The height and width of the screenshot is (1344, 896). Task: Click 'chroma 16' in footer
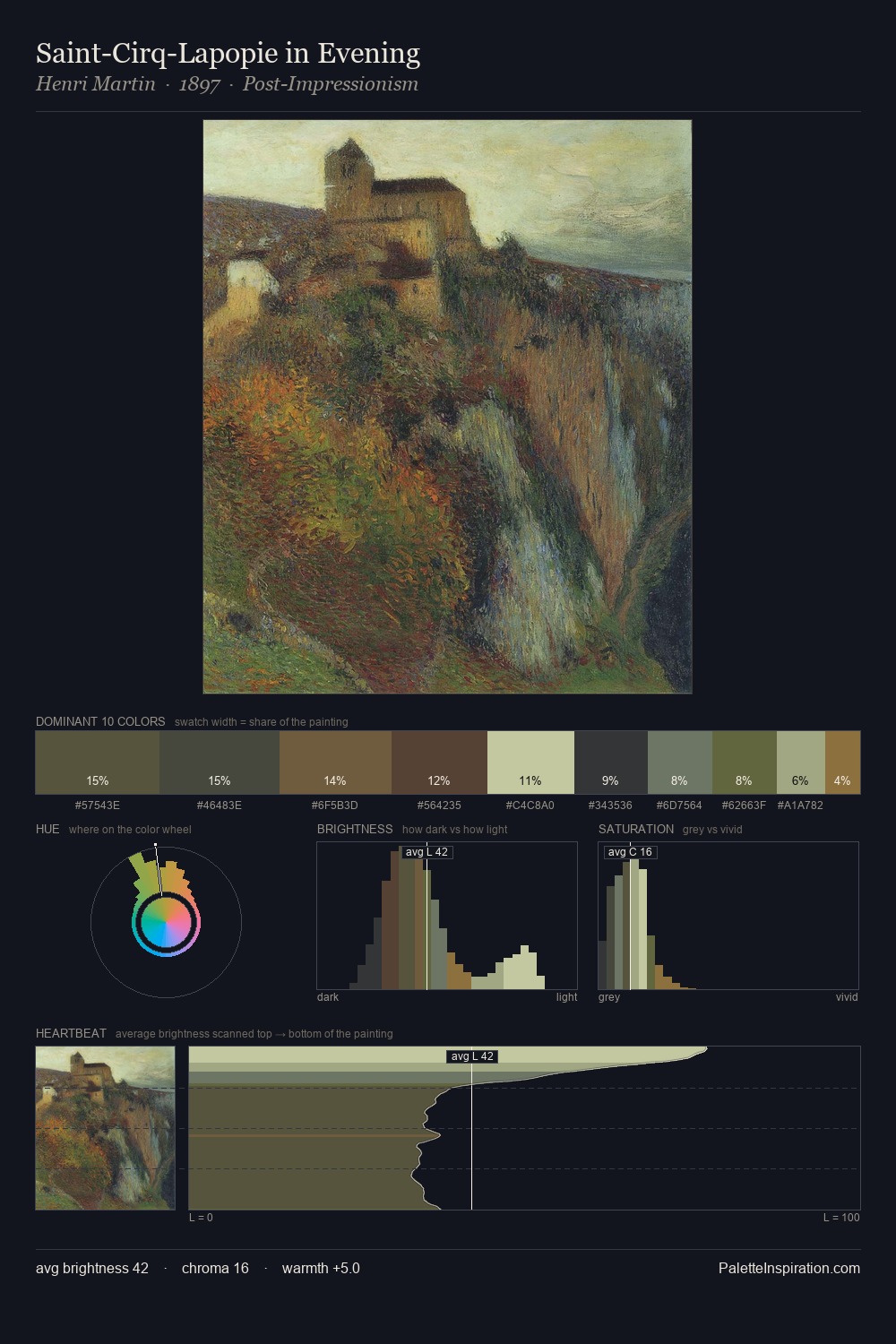[x=215, y=1268]
